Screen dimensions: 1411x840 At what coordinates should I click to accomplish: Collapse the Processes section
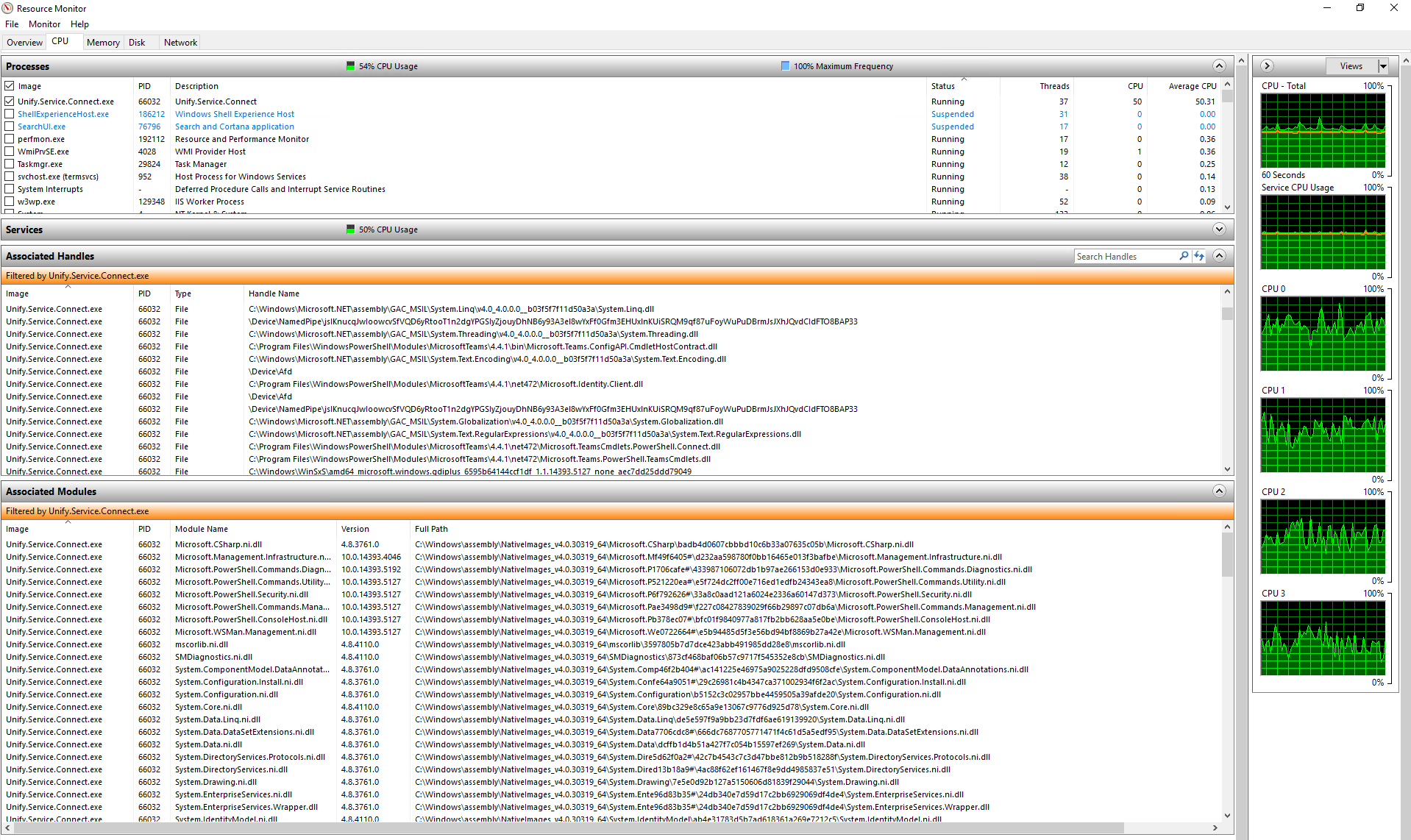coord(1219,65)
